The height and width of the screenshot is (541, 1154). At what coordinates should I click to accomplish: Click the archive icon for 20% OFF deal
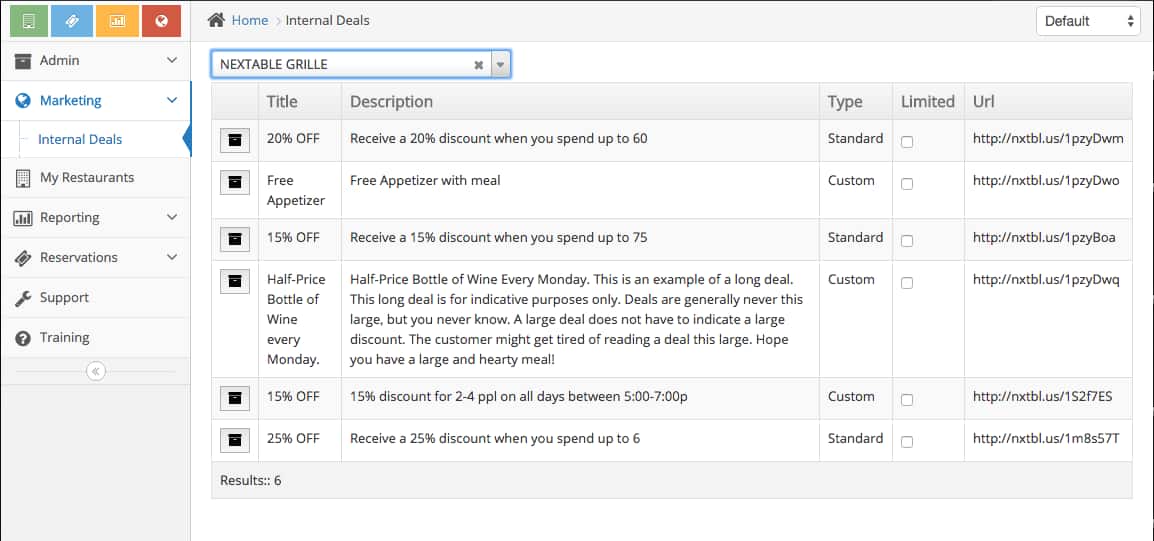coord(234,141)
